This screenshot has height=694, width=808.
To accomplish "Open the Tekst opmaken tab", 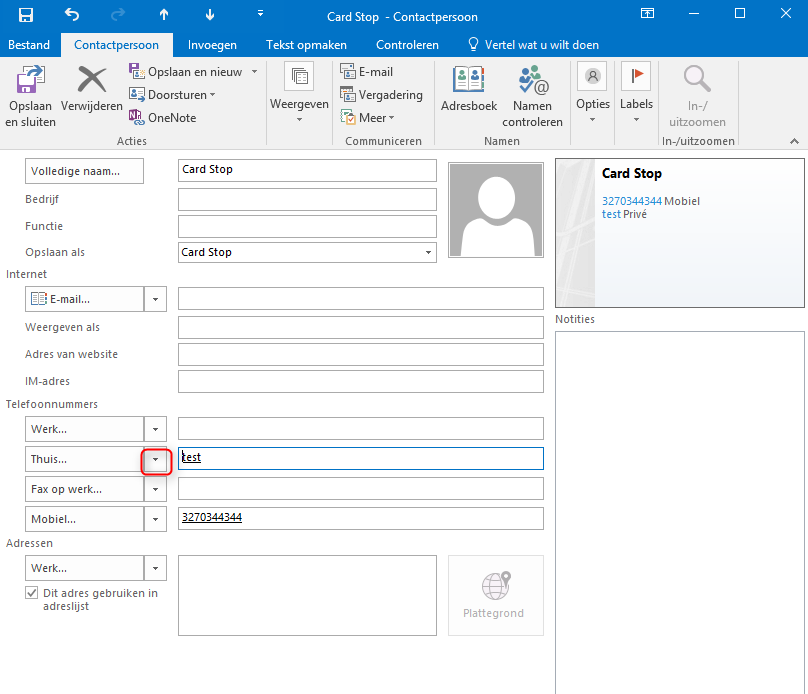I will [x=306, y=45].
